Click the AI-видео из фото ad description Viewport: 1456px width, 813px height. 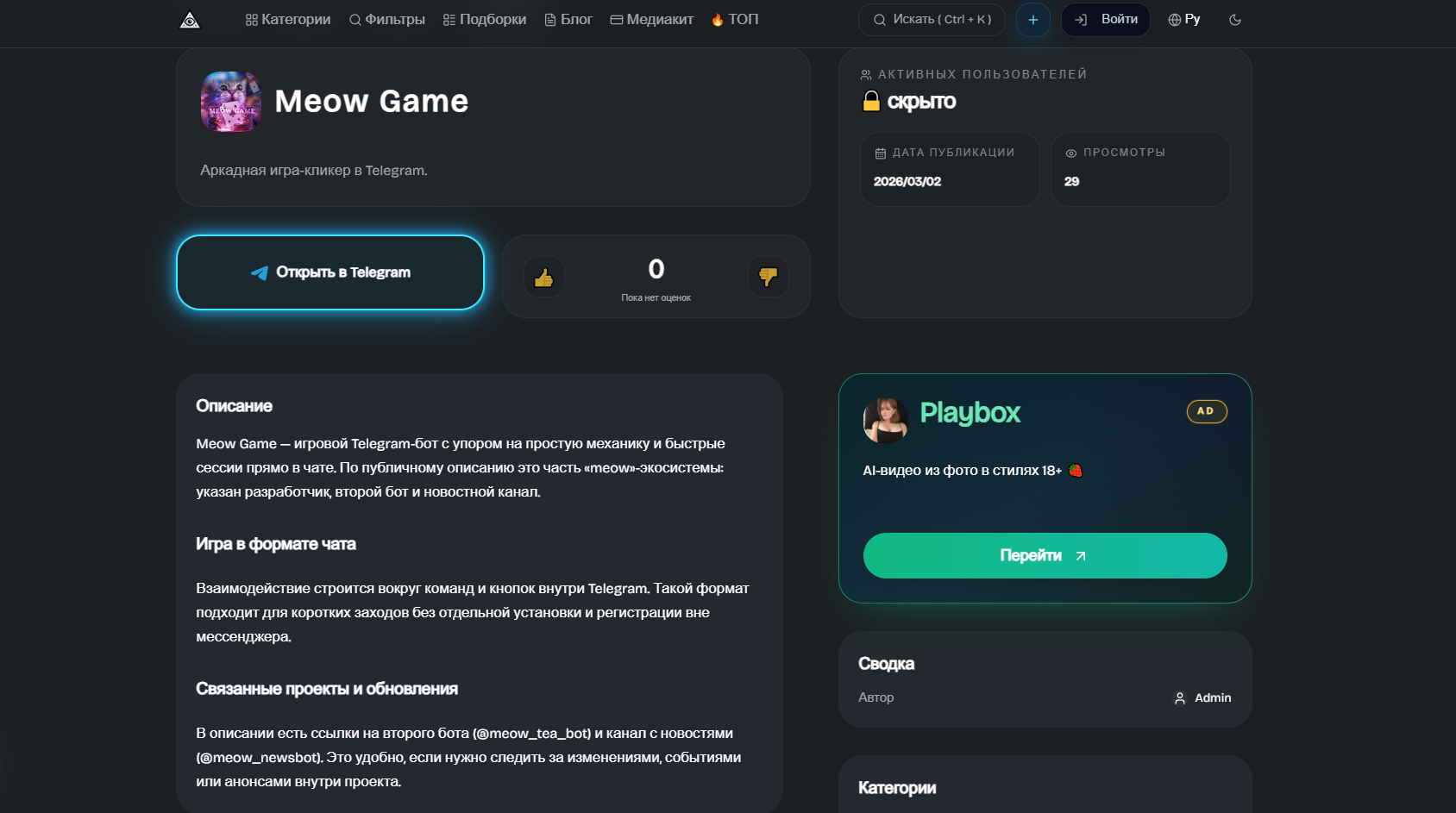(x=973, y=471)
